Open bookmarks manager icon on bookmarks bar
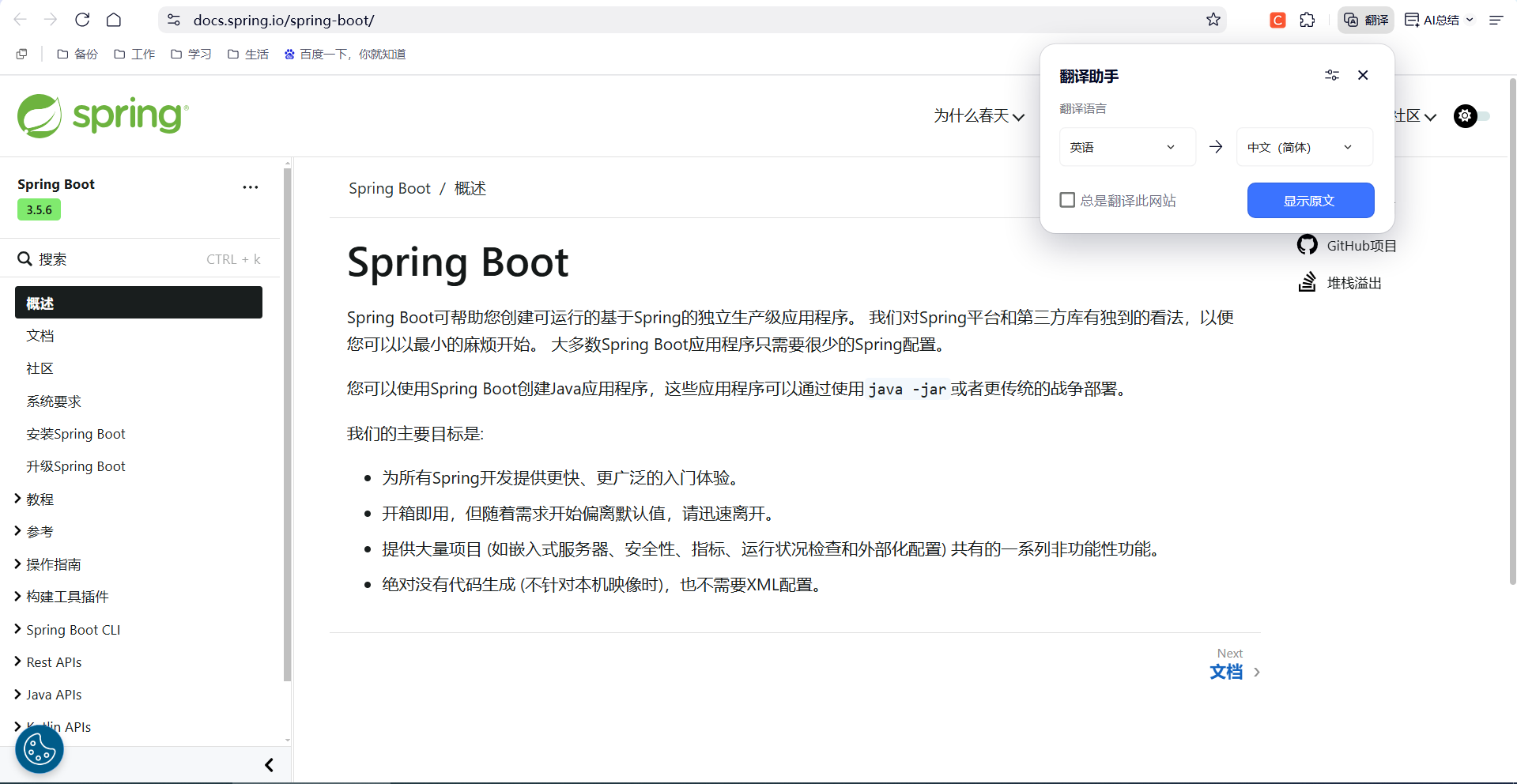 pos(21,54)
